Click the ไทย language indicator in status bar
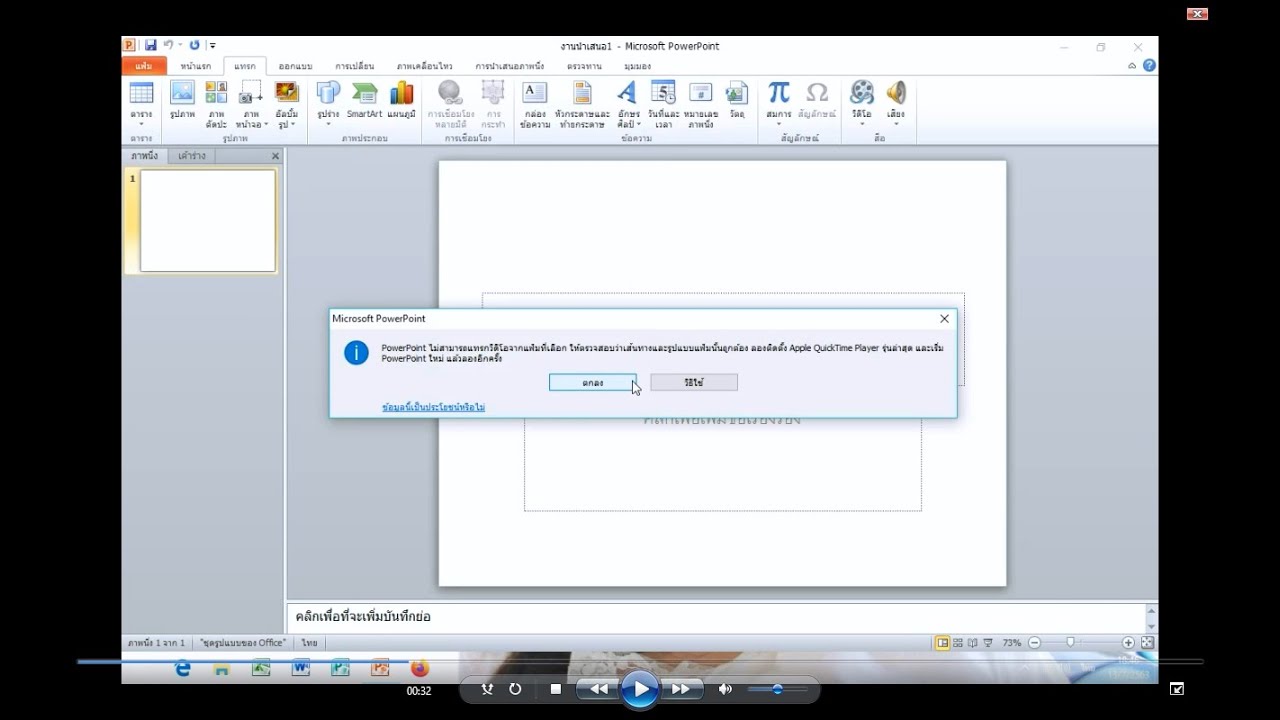Viewport: 1280px width, 720px height. [x=309, y=642]
